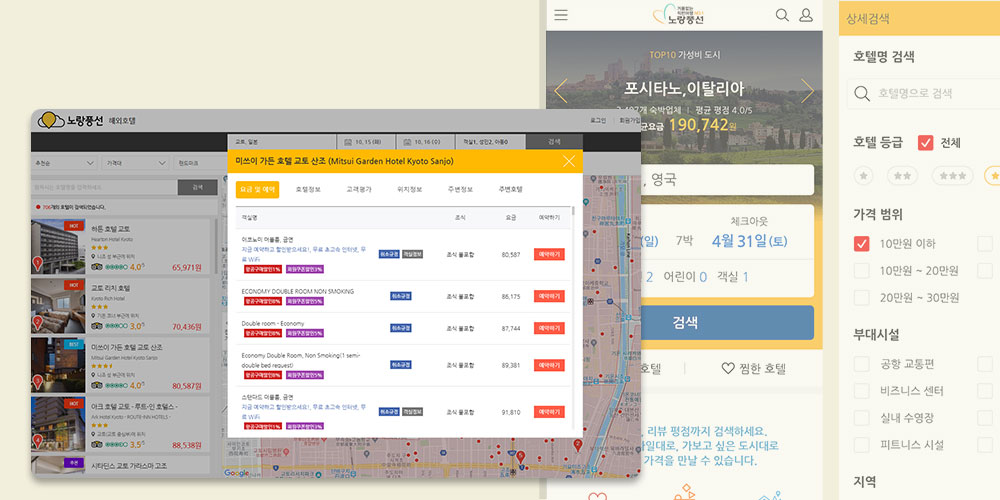Click the hotel name filter input in desktop sidebar

104,188
